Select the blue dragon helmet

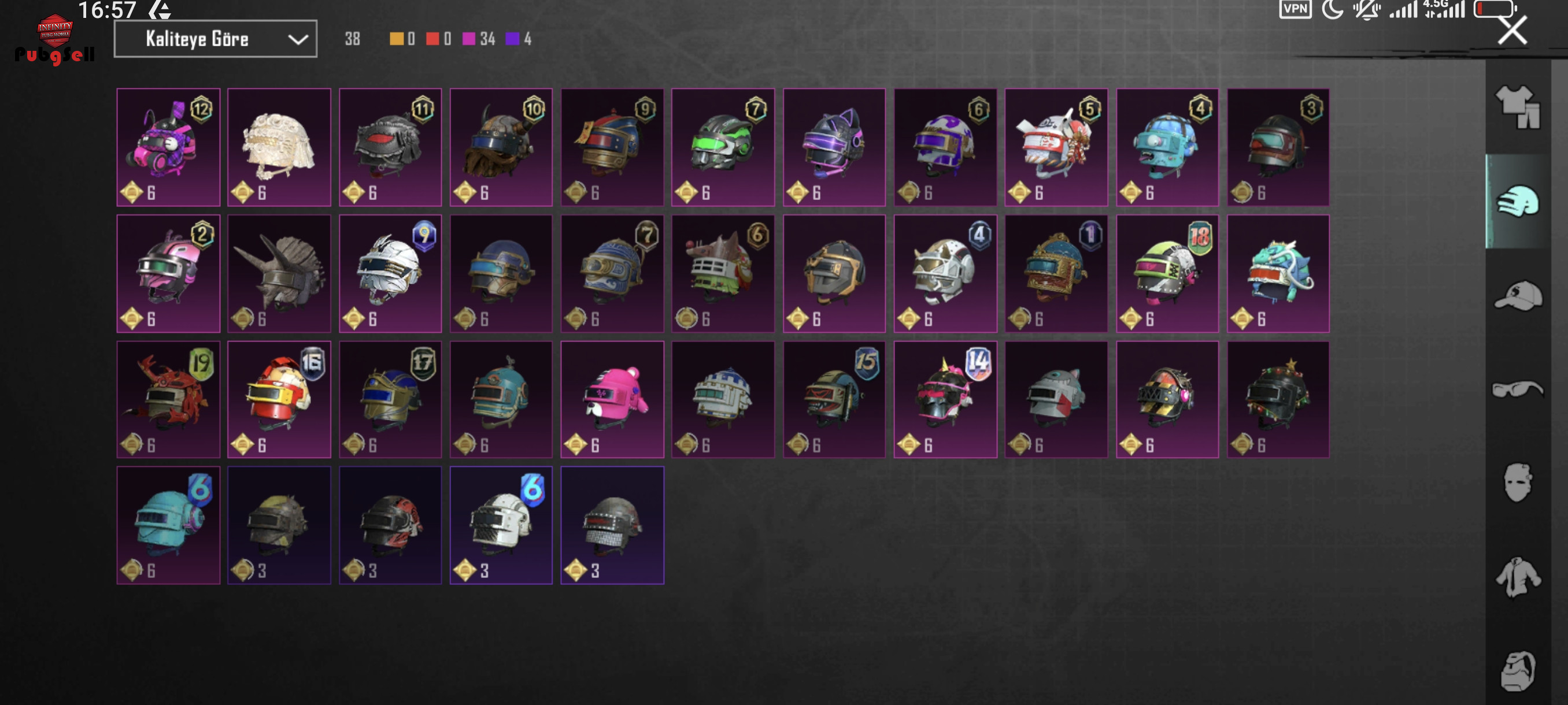coord(1278,274)
